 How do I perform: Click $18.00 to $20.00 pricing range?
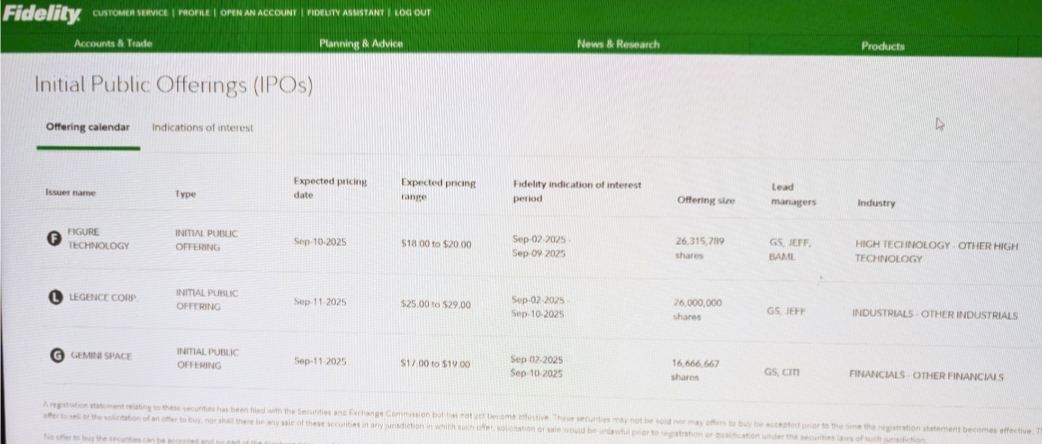[x=436, y=244]
